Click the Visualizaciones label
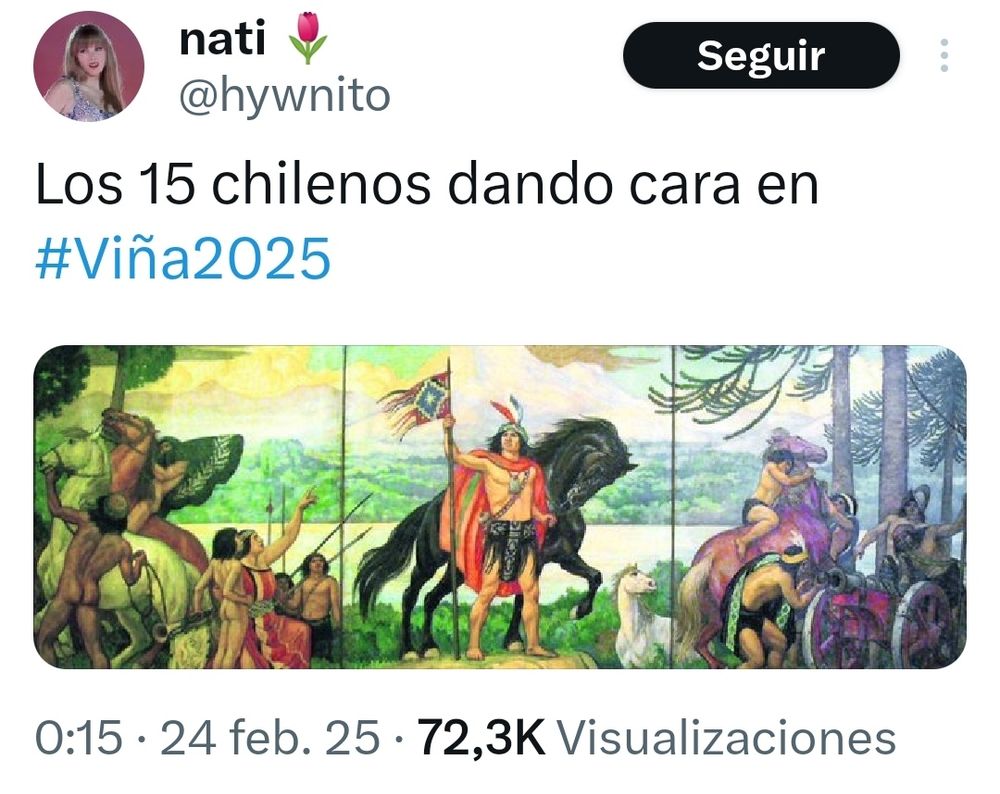1000x794 pixels. coord(727,737)
